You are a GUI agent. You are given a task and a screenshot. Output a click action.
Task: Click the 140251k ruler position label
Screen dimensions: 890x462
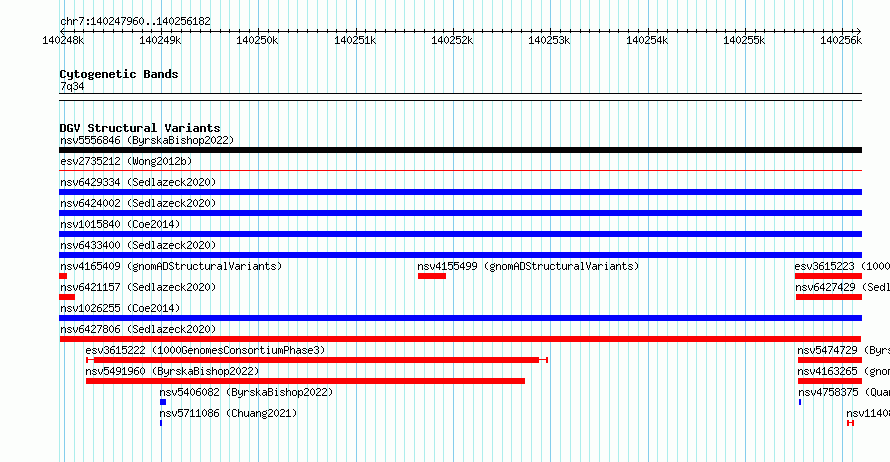click(x=355, y=40)
